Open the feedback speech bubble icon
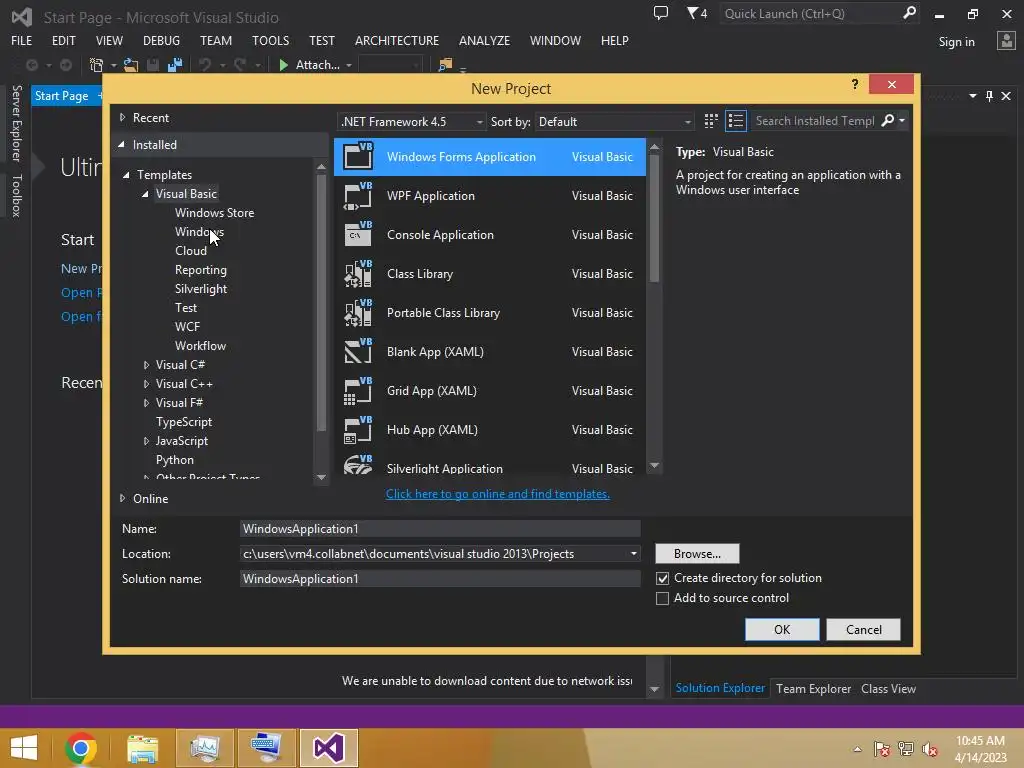1024x768 pixels. 661,13
